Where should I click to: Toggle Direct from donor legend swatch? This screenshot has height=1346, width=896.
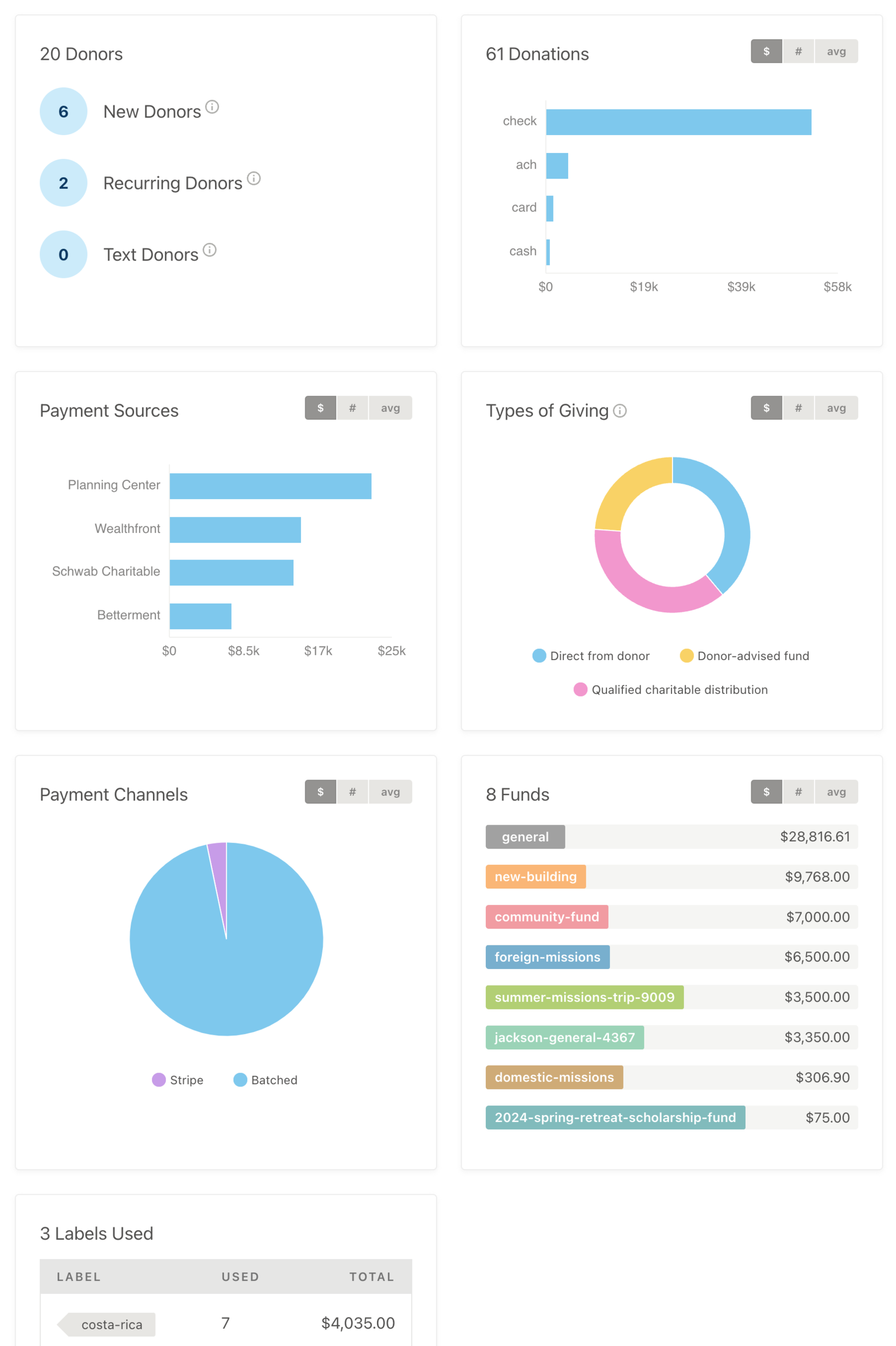[x=539, y=656]
